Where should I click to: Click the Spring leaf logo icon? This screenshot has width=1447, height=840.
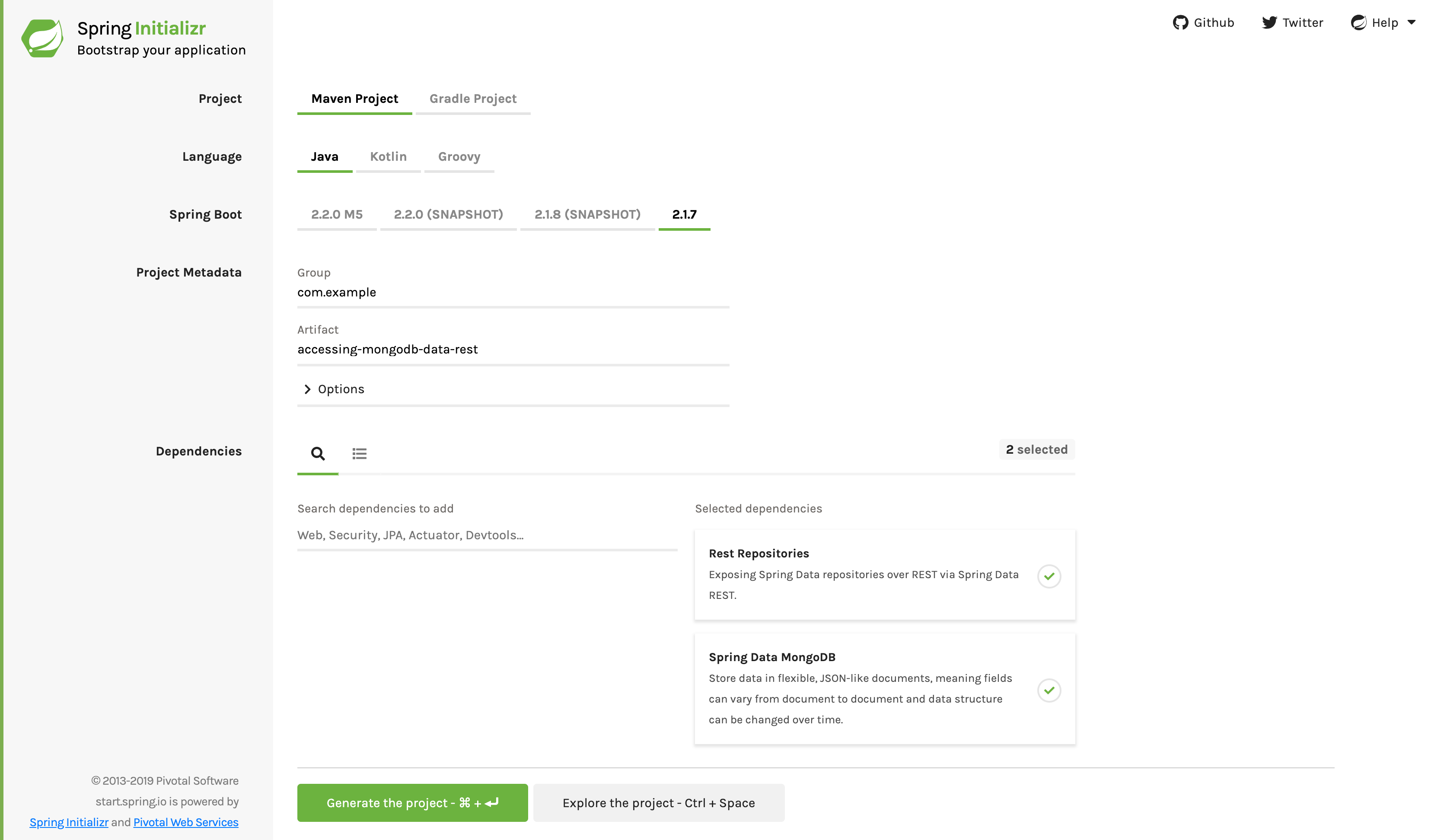(42, 38)
